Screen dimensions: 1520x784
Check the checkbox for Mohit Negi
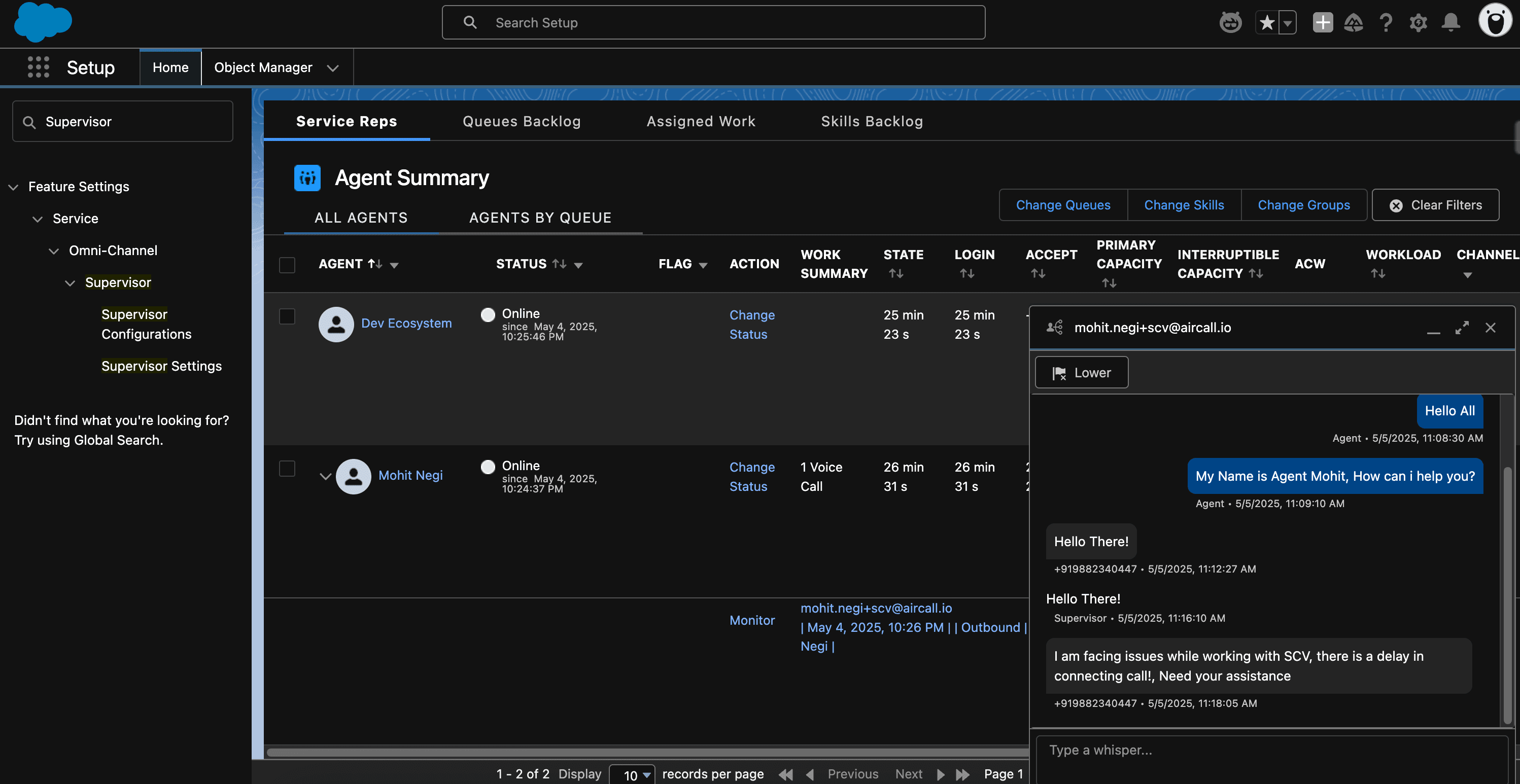[x=287, y=469]
